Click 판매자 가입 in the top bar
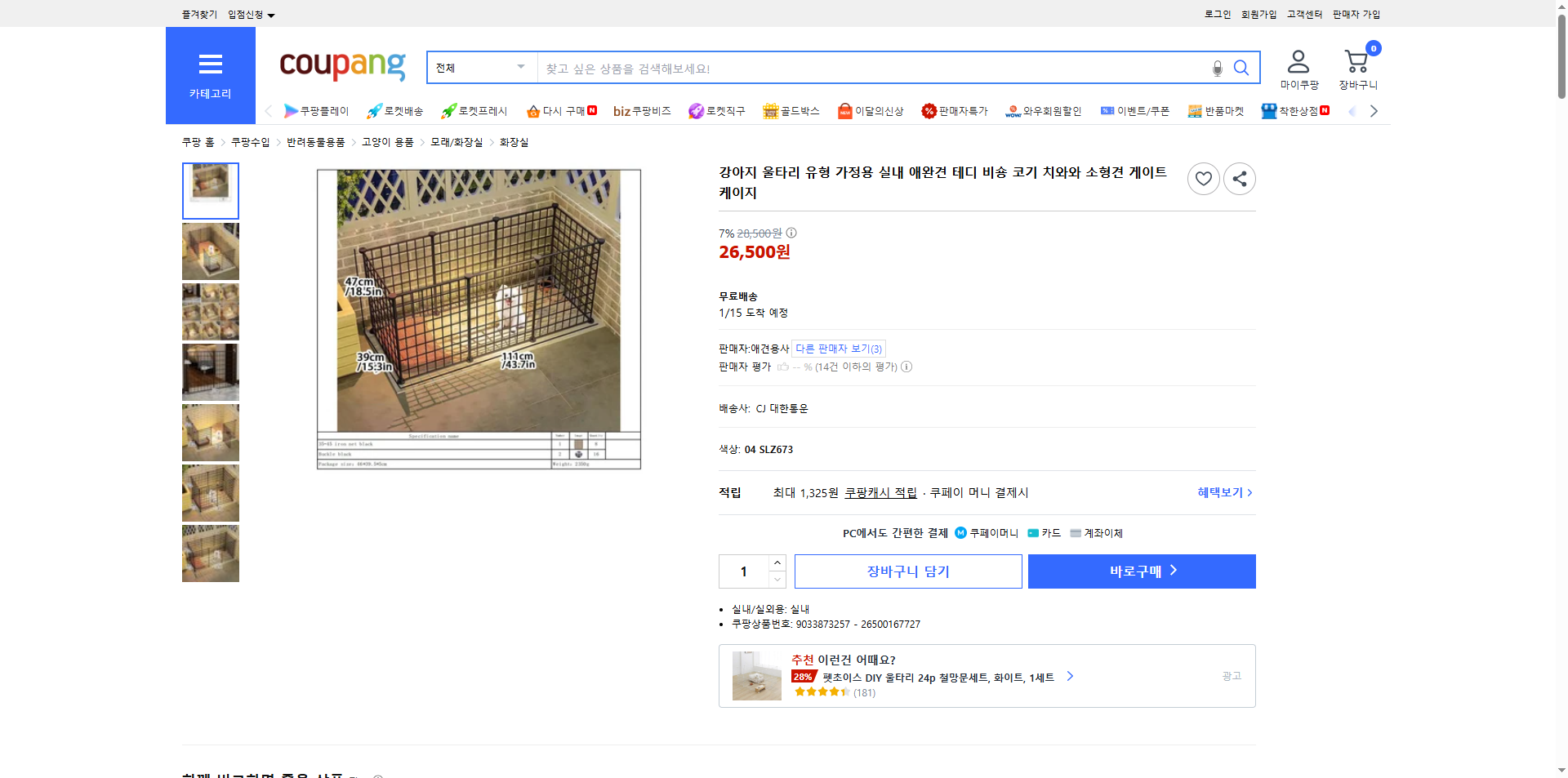Viewport: 1568px width, 778px height. click(1356, 14)
